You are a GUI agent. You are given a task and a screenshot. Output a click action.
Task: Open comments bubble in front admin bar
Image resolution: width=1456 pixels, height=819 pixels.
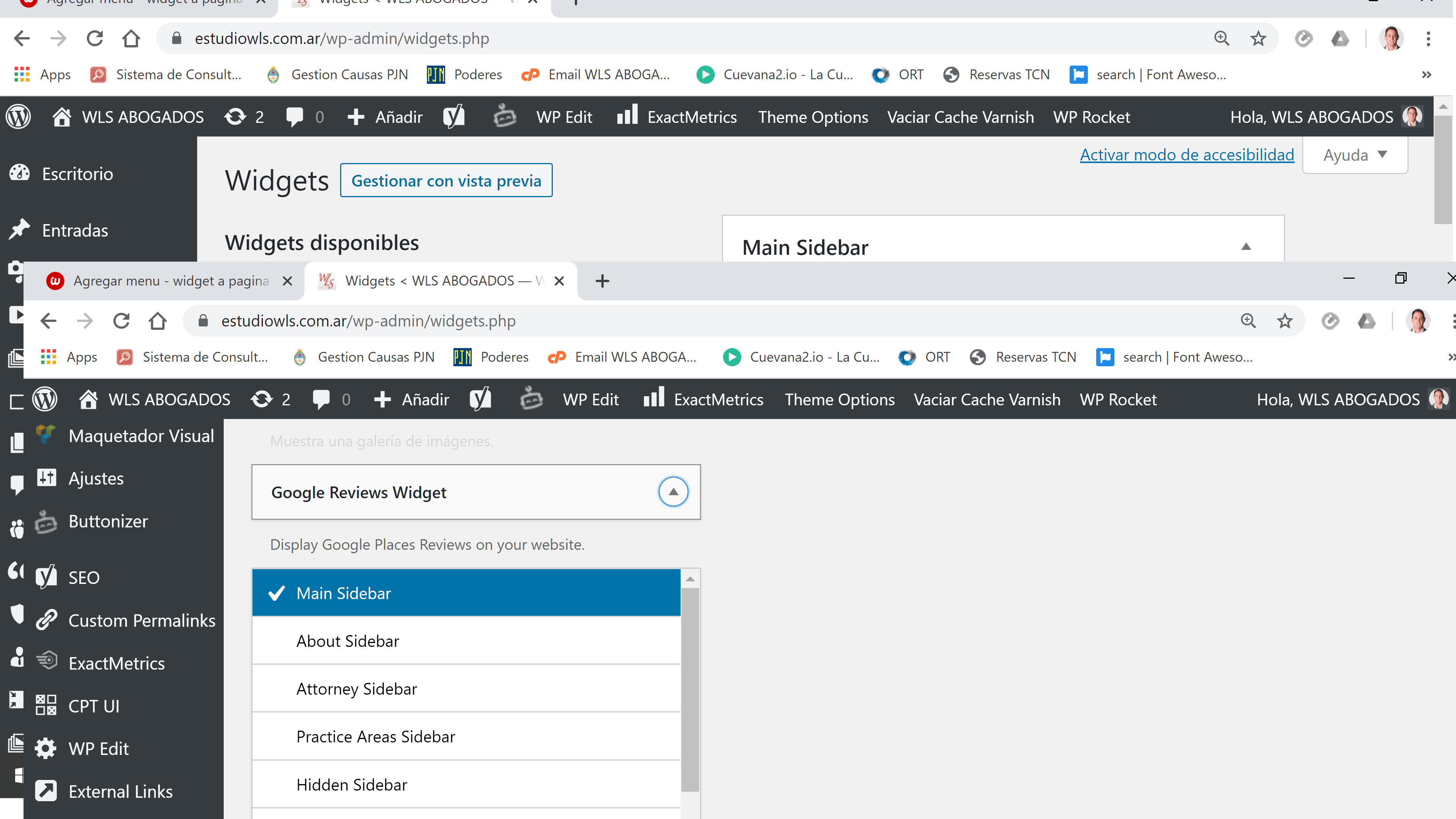pyautogui.click(x=332, y=400)
